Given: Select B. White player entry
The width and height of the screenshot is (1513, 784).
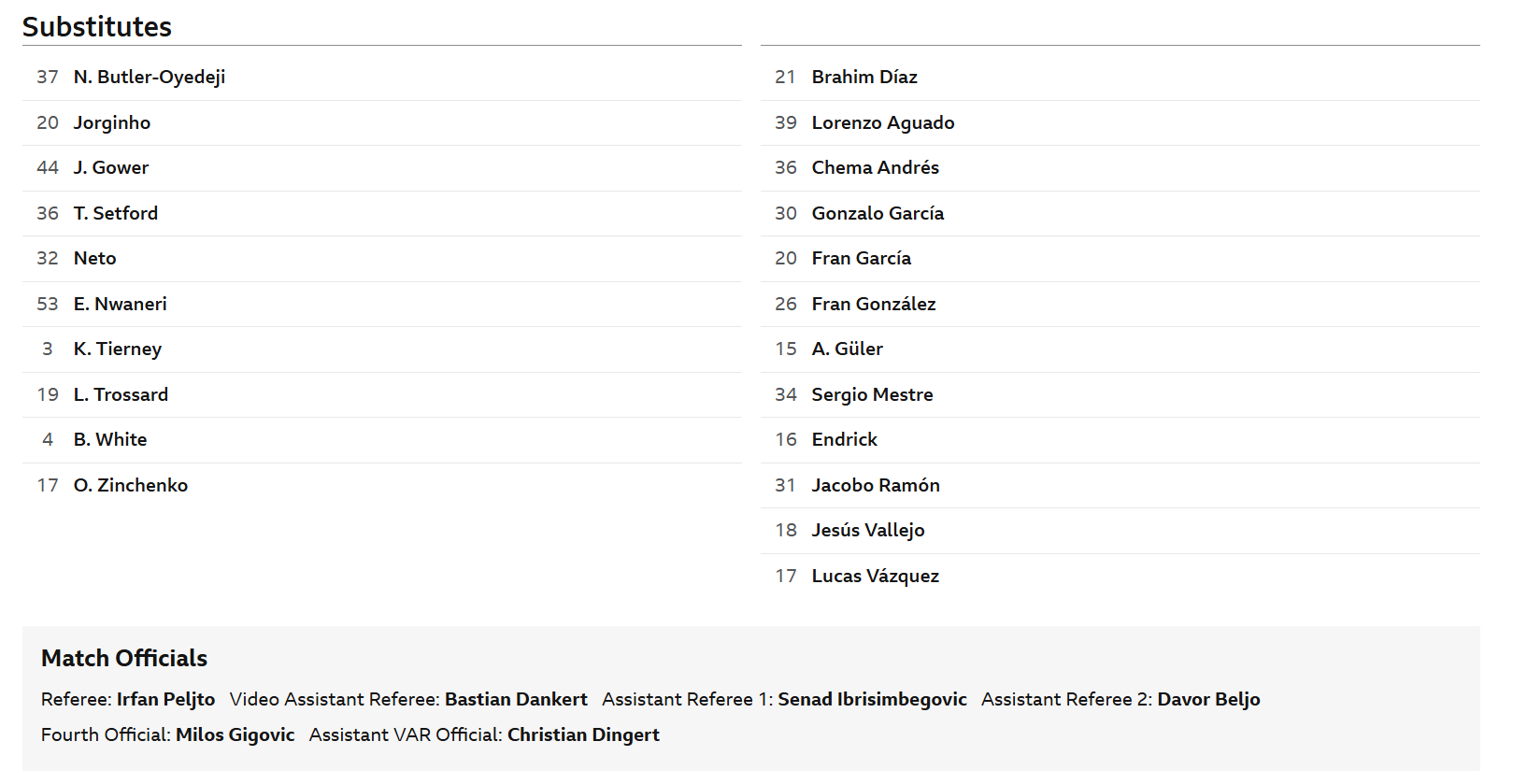Looking at the screenshot, I should click(110, 440).
